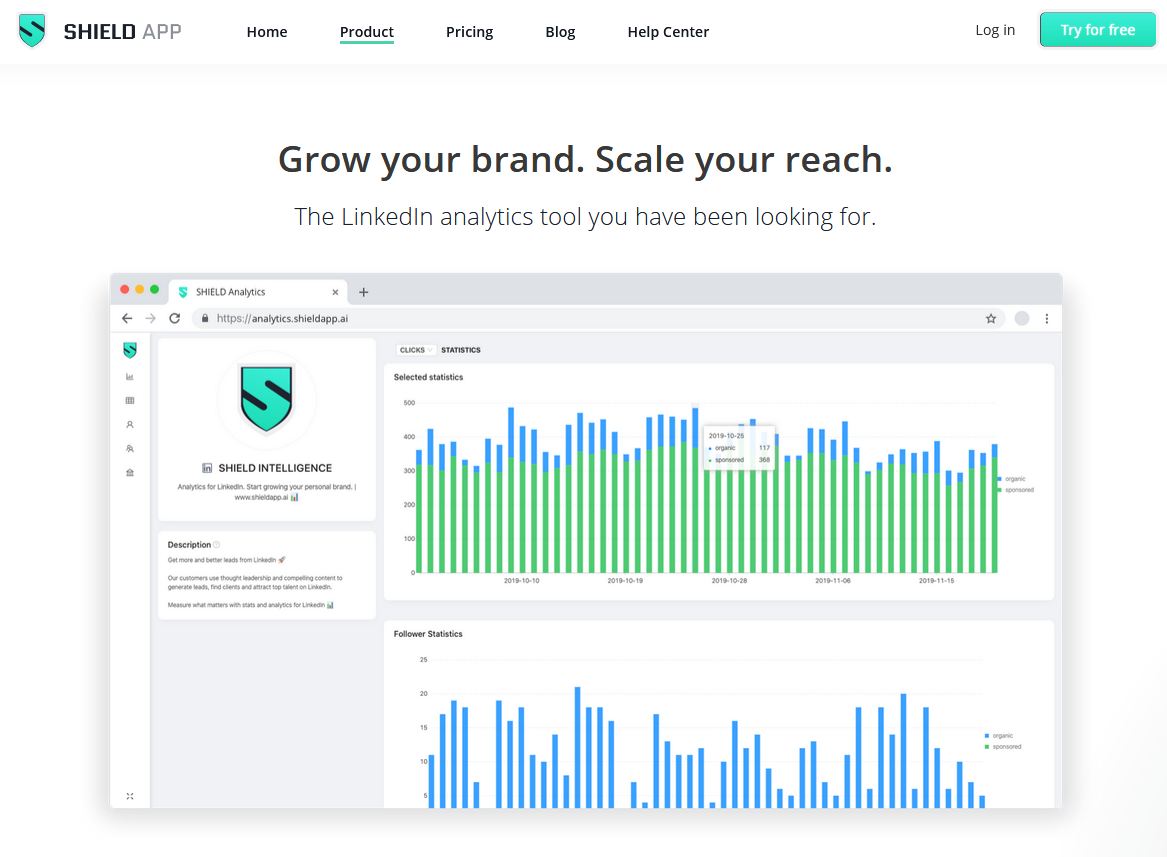Click the collapse icon at the sidebar bottom
Screen dimensions: 1167x857
pyautogui.click(x=130, y=796)
